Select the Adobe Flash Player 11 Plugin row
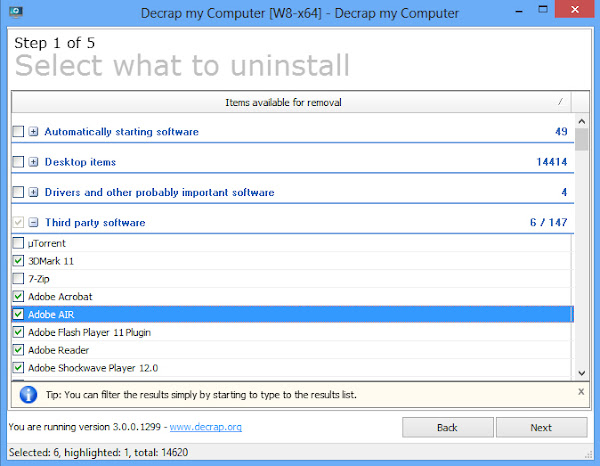This screenshot has height=466, width=600. pos(292,332)
